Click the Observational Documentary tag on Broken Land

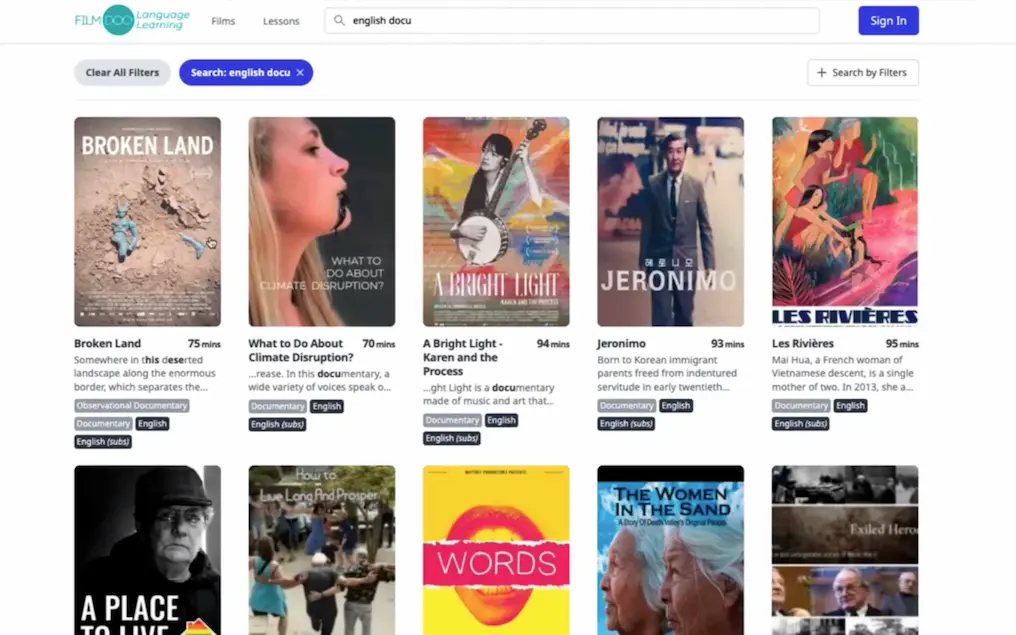132,406
